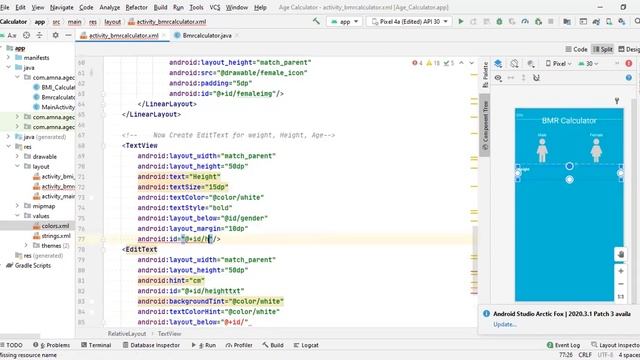Click the Update link in notification
640x360 pixels.
(x=505, y=324)
